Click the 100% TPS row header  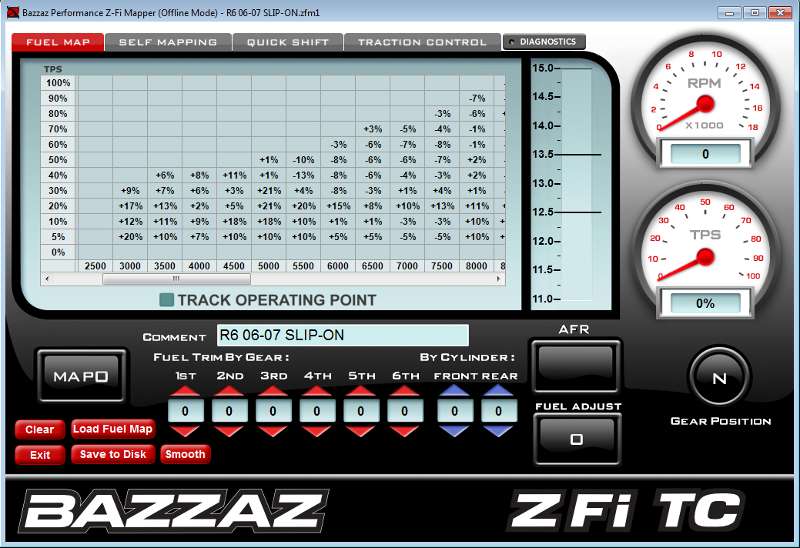pos(58,83)
